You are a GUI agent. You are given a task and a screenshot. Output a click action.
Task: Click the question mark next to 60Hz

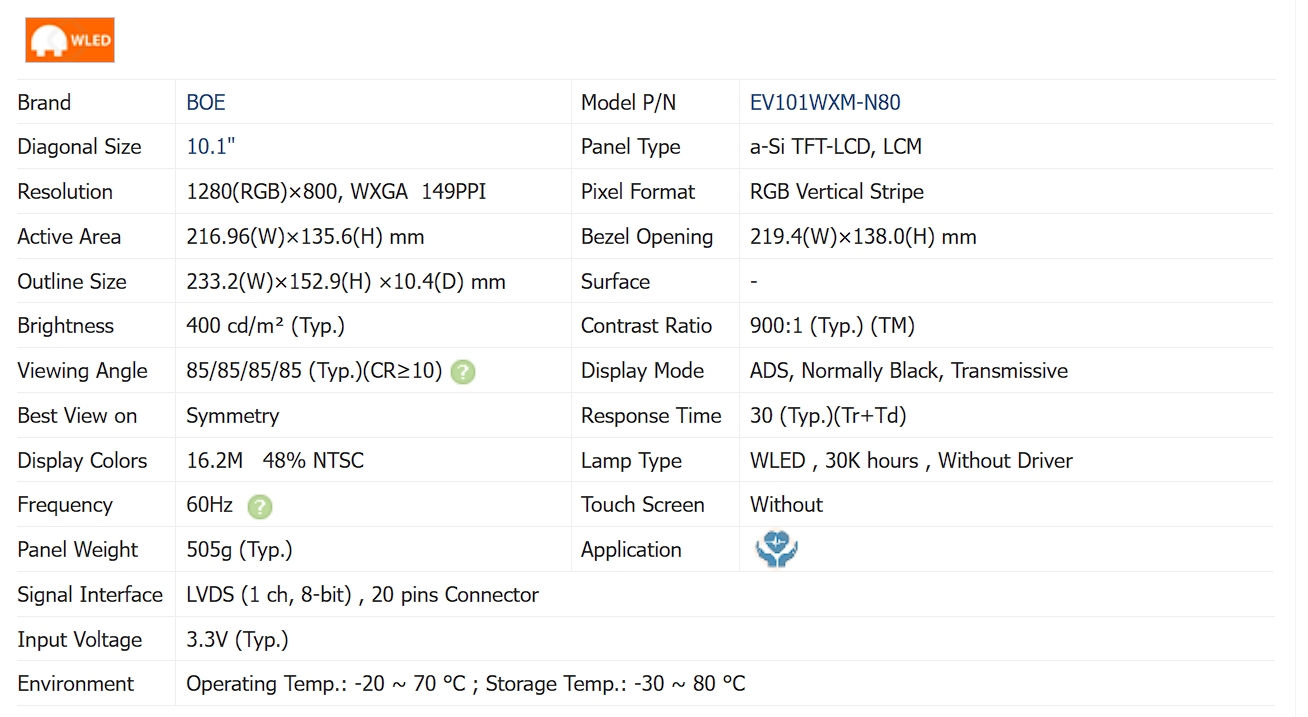point(259,507)
